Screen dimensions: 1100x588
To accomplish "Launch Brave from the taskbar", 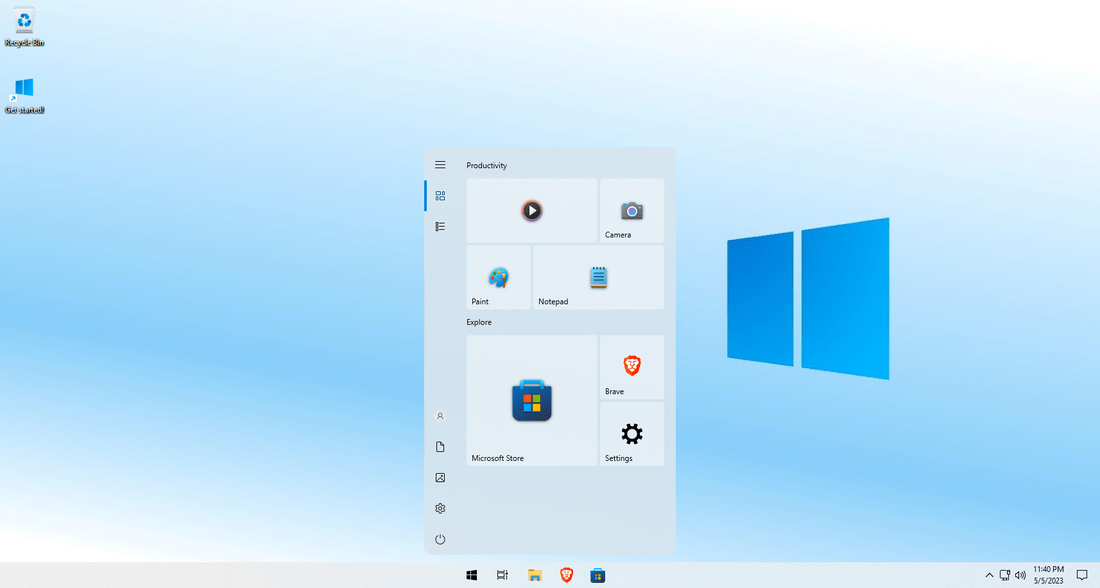I will [566, 575].
